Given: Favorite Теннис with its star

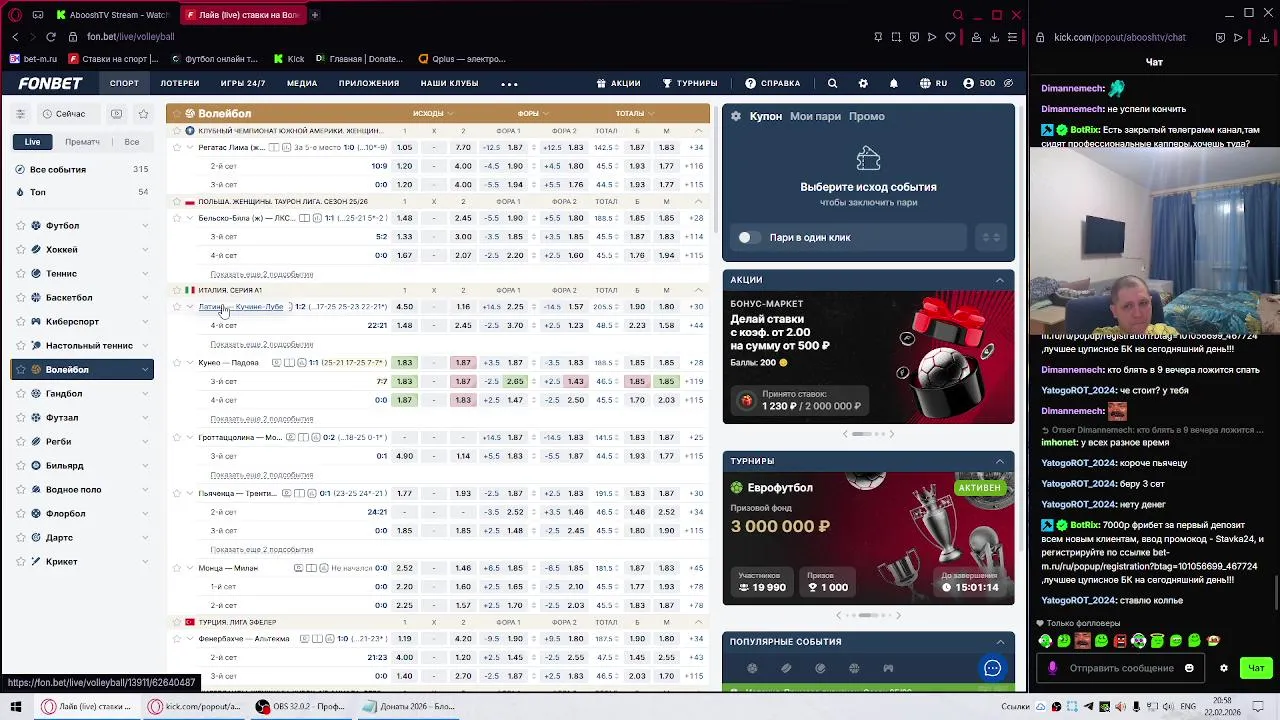Looking at the screenshot, I should coord(20,274).
